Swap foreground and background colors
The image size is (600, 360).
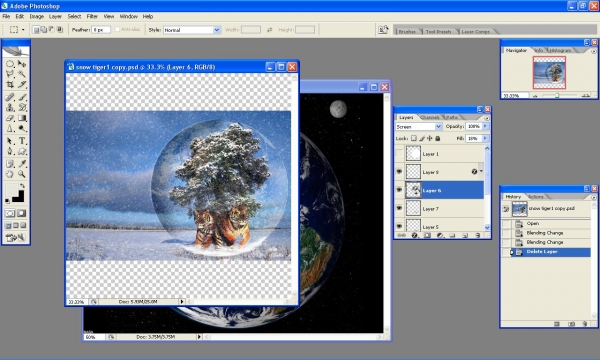22,186
